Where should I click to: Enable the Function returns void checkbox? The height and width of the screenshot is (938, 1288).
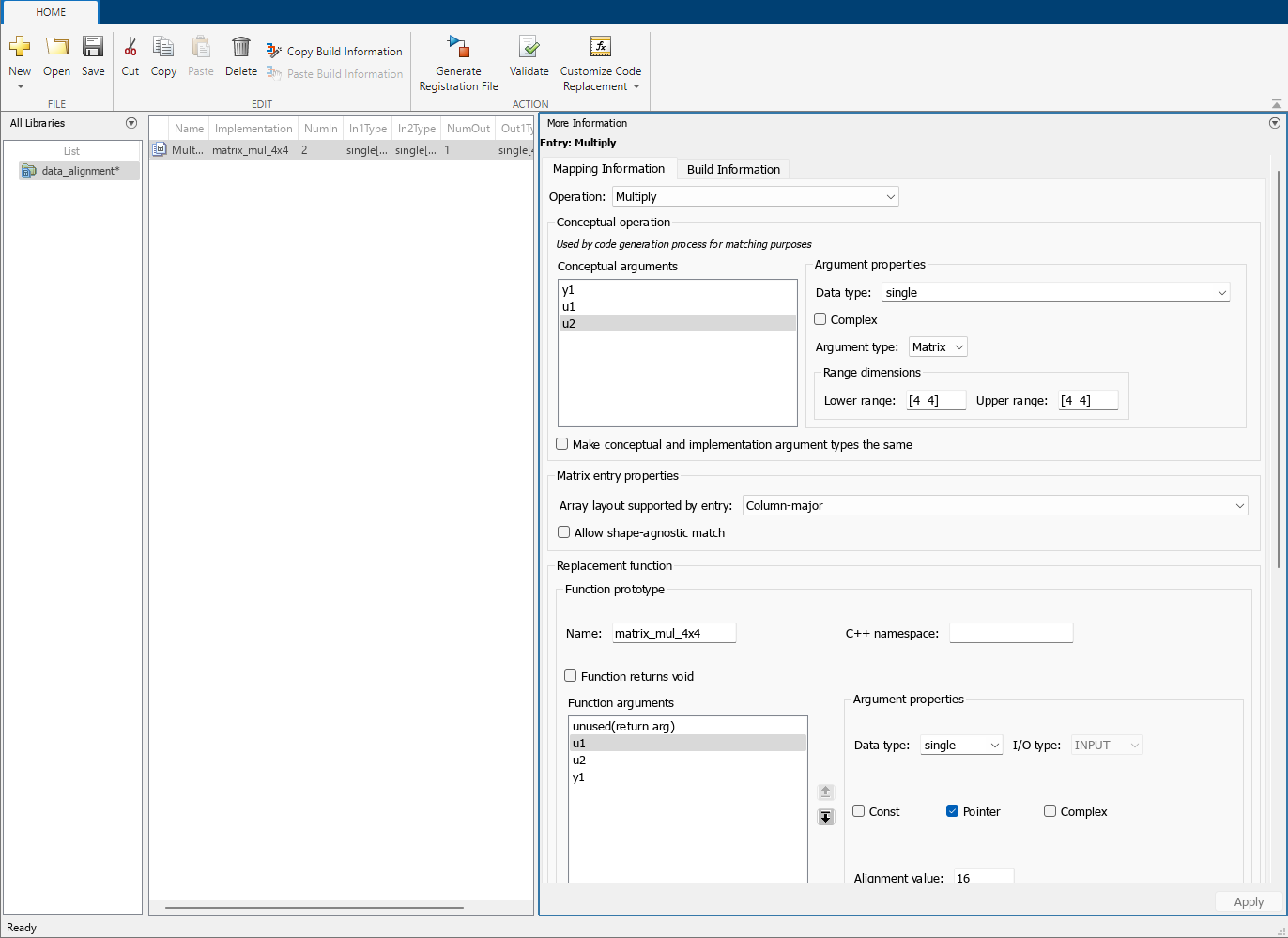(571, 676)
